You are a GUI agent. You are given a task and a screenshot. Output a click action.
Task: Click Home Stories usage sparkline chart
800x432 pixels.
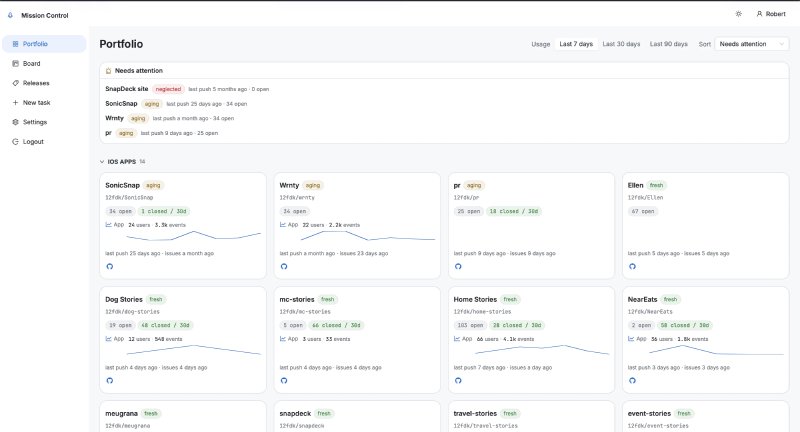pos(542,349)
